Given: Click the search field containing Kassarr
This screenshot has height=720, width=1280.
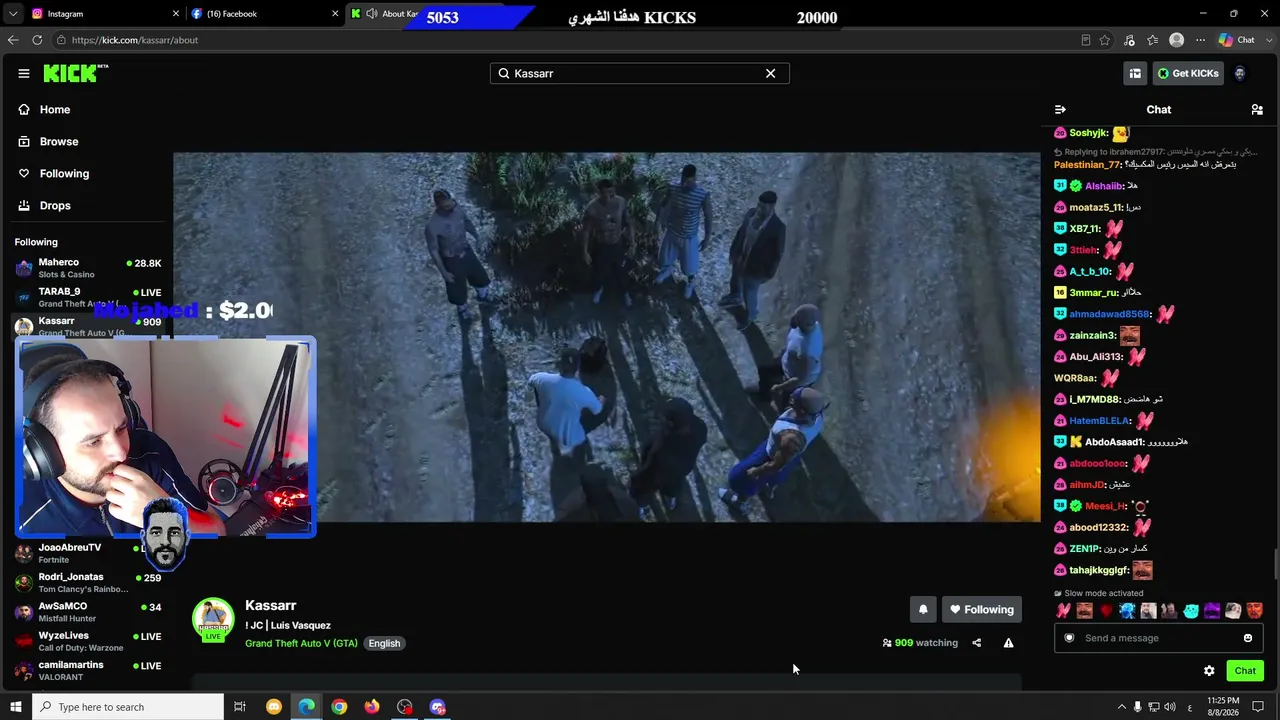Looking at the screenshot, I should (639, 73).
